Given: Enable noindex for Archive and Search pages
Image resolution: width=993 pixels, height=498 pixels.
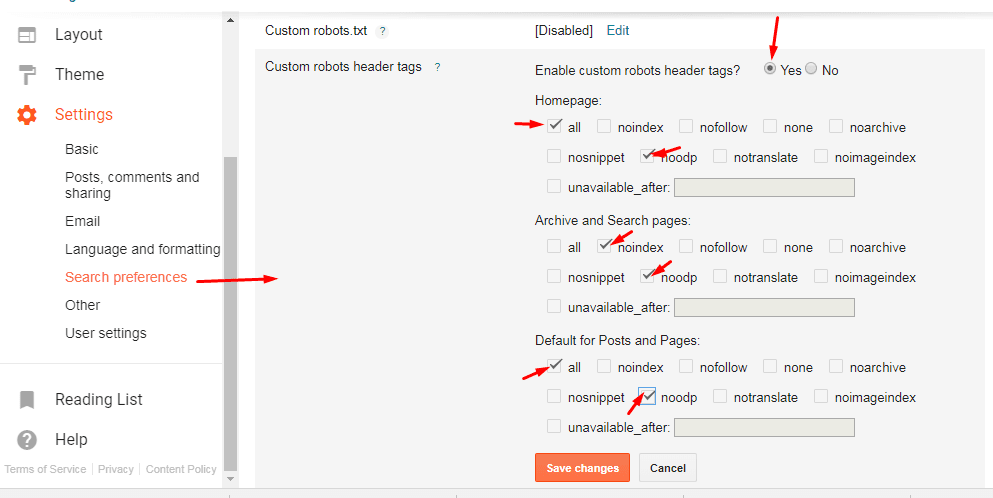Looking at the screenshot, I should pyautogui.click(x=604, y=246).
